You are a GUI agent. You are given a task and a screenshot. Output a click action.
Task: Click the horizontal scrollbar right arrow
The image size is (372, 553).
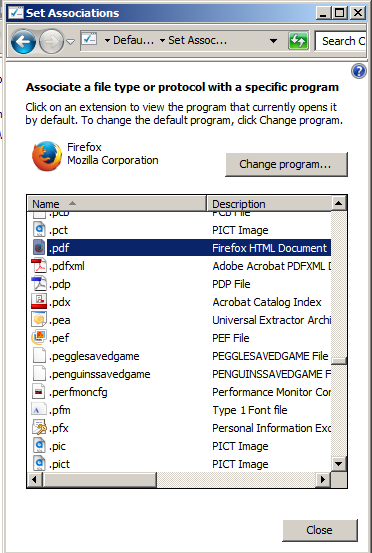point(324,480)
